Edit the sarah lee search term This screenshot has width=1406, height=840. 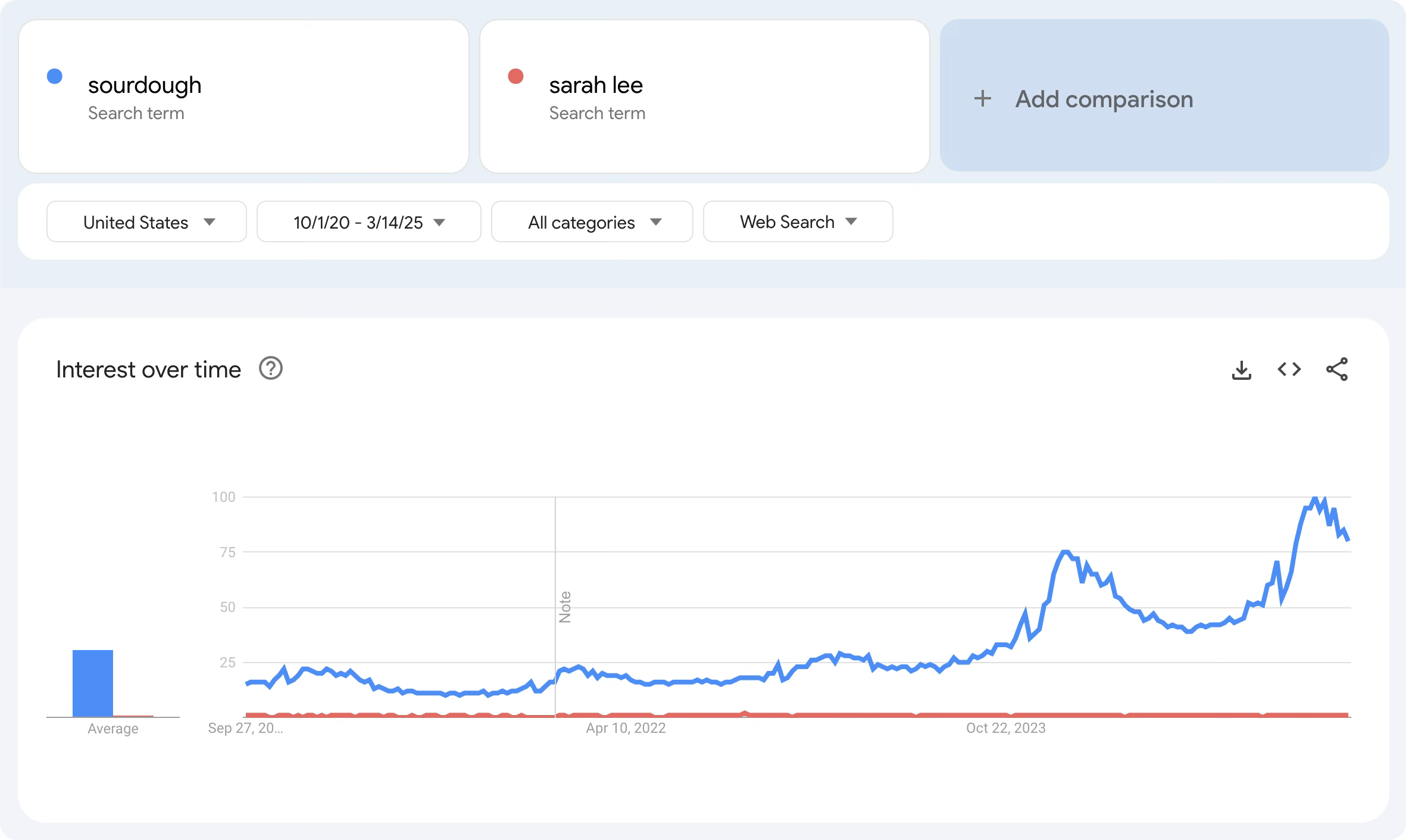pyautogui.click(x=596, y=85)
